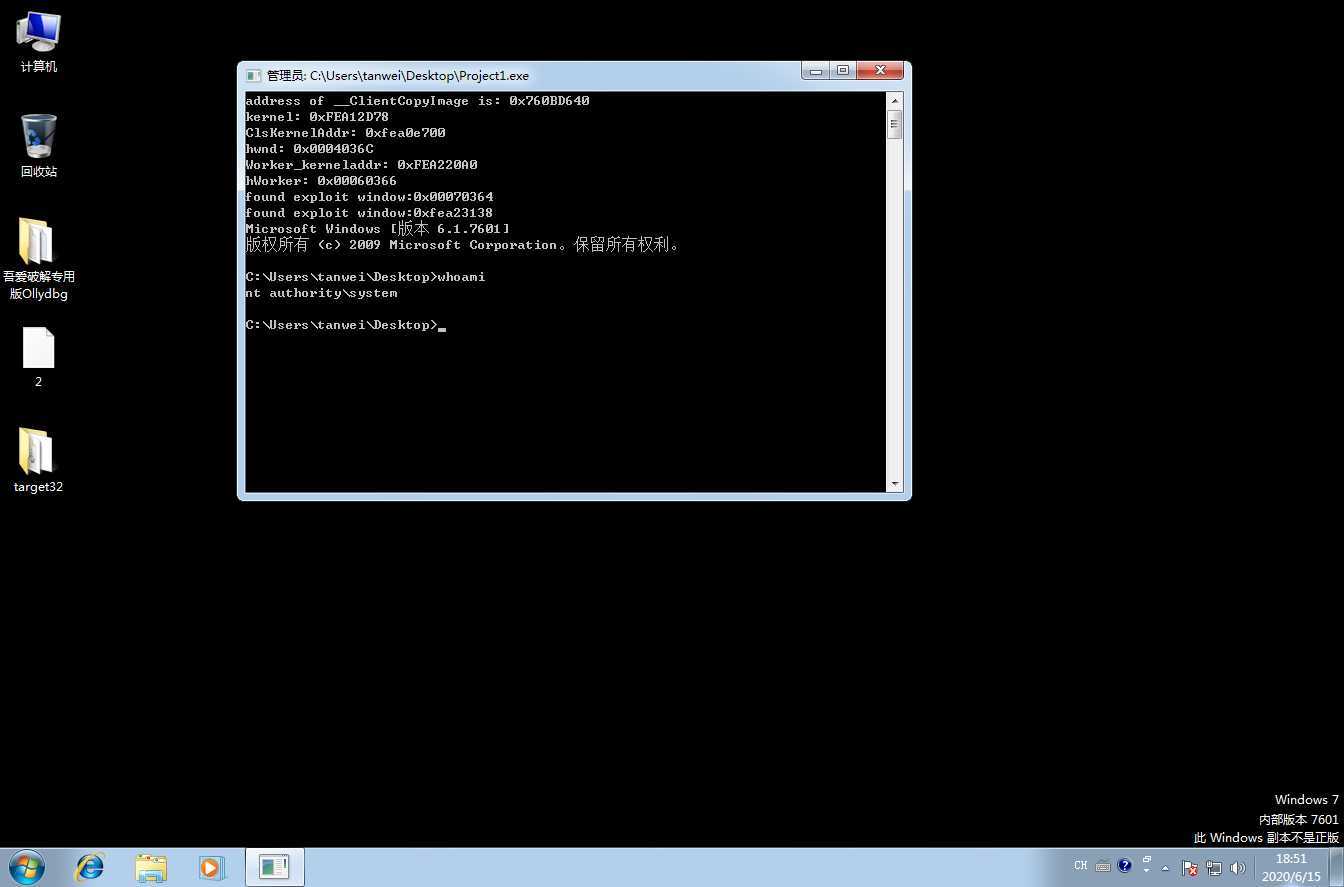Open Windows Explorer from taskbar

point(151,867)
